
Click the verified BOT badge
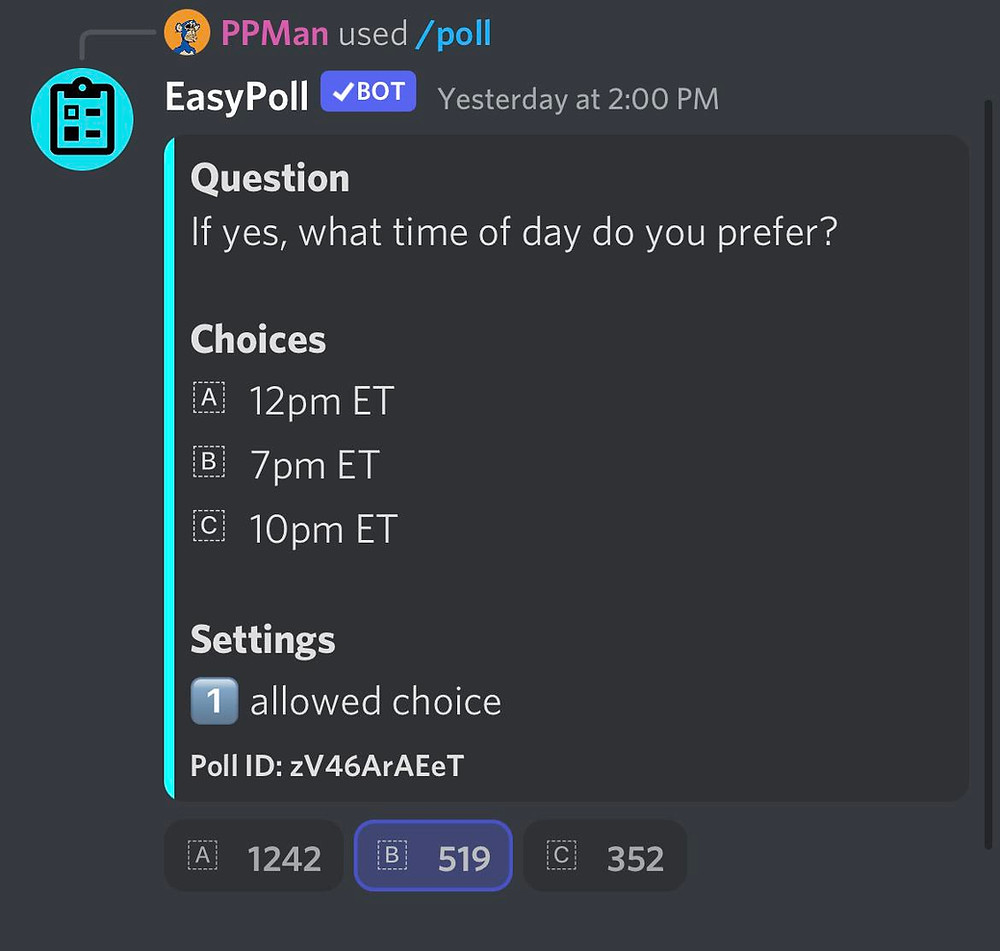368,91
